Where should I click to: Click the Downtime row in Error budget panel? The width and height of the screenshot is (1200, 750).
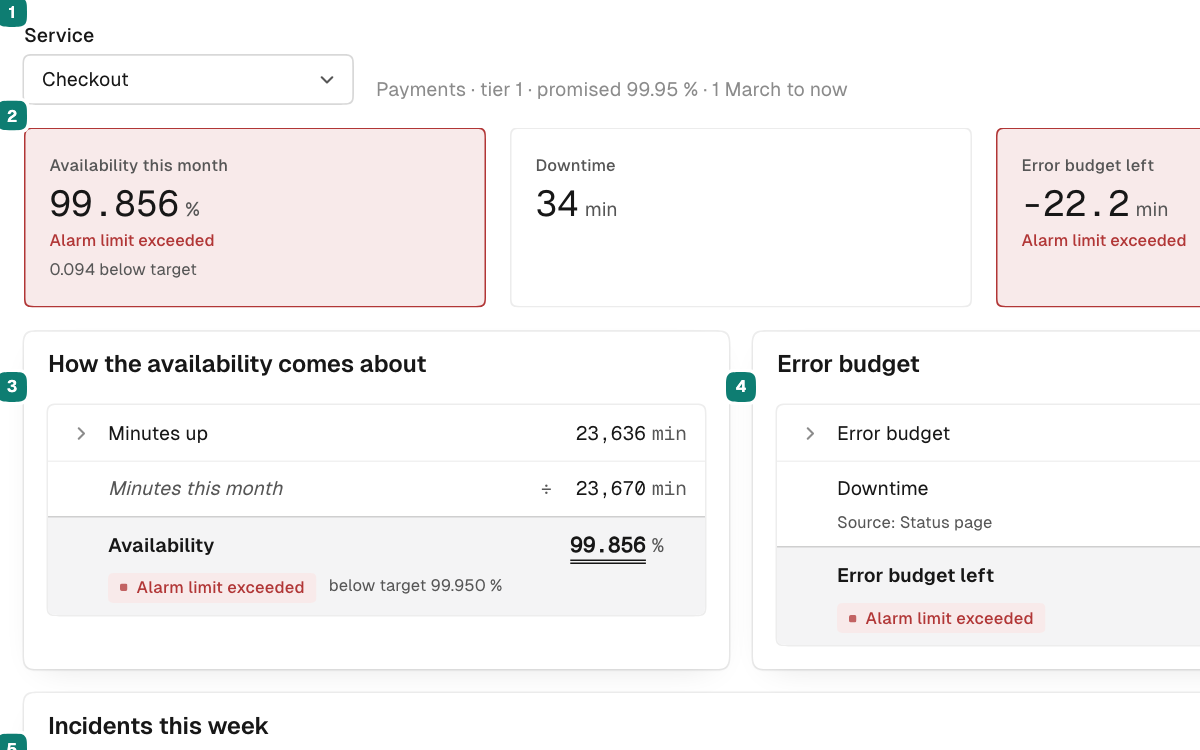(988, 503)
